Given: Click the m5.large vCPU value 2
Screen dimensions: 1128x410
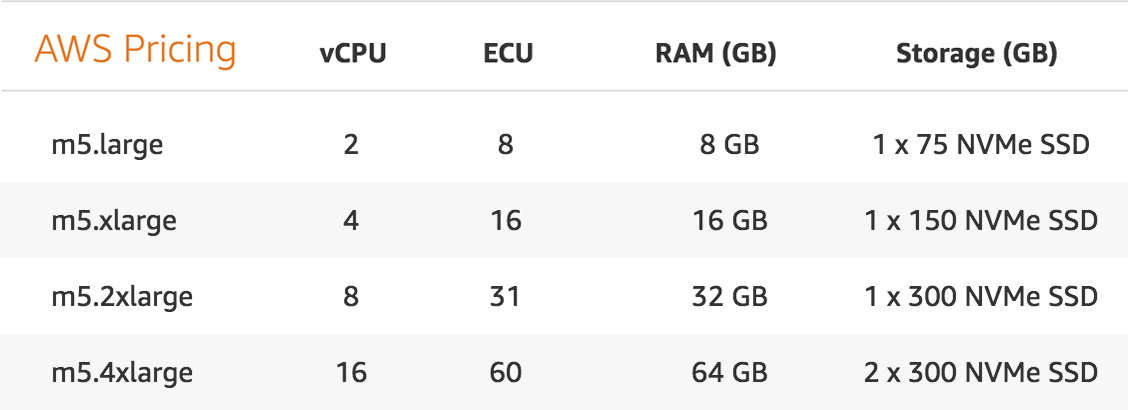Looking at the screenshot, I should (x=351, y=145).
